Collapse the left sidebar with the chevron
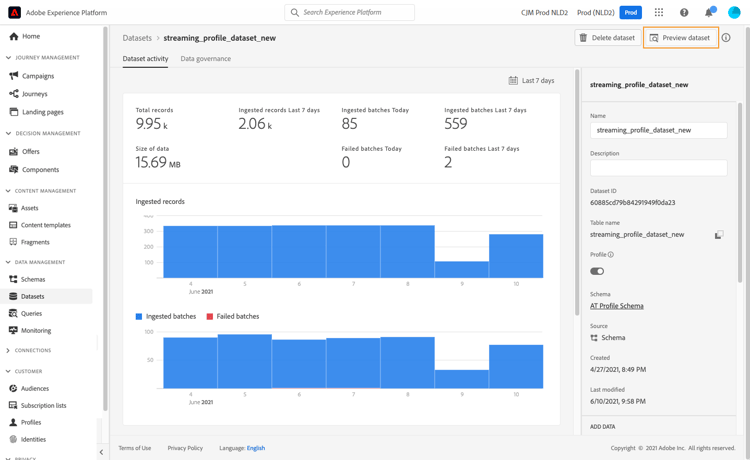The image size is (750, 460). tap(101, 452)
